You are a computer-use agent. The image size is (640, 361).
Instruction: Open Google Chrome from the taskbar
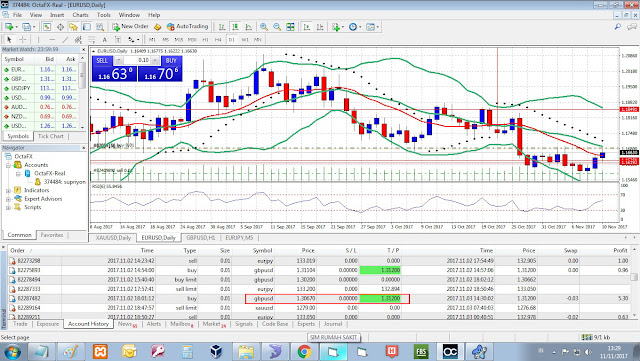tap(304, 352)
